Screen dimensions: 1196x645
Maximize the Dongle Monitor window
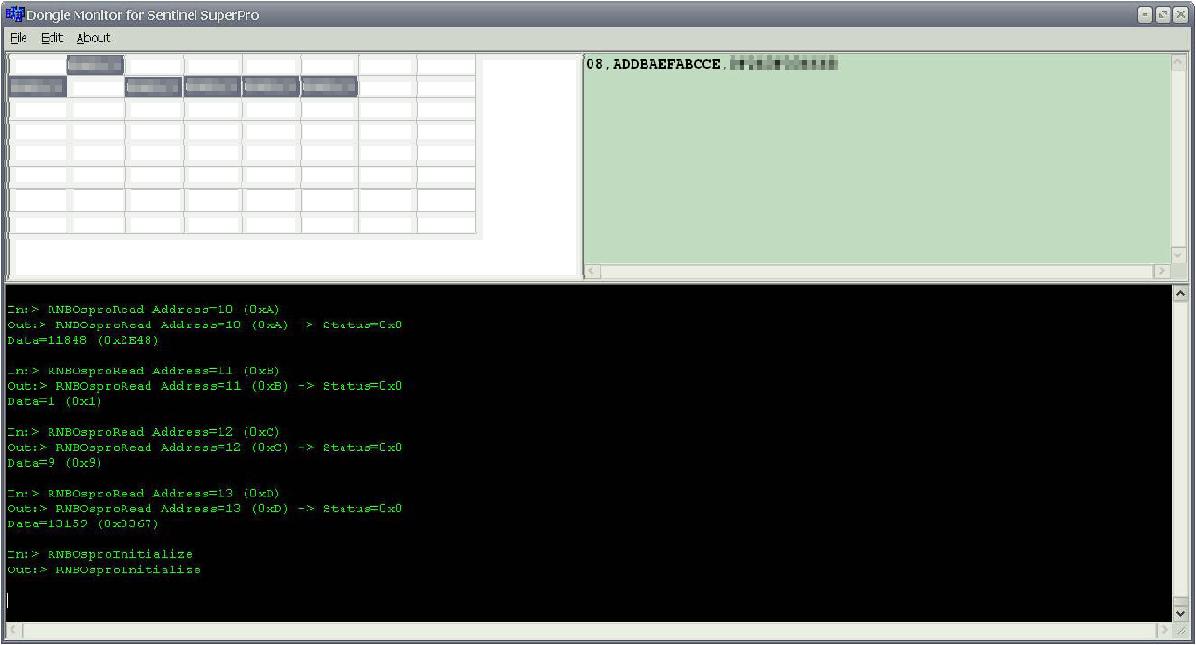1162,15
